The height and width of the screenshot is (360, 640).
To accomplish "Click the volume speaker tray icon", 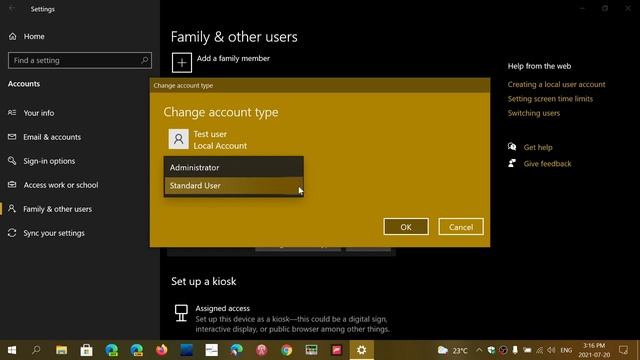I will [x=551, y=350].
